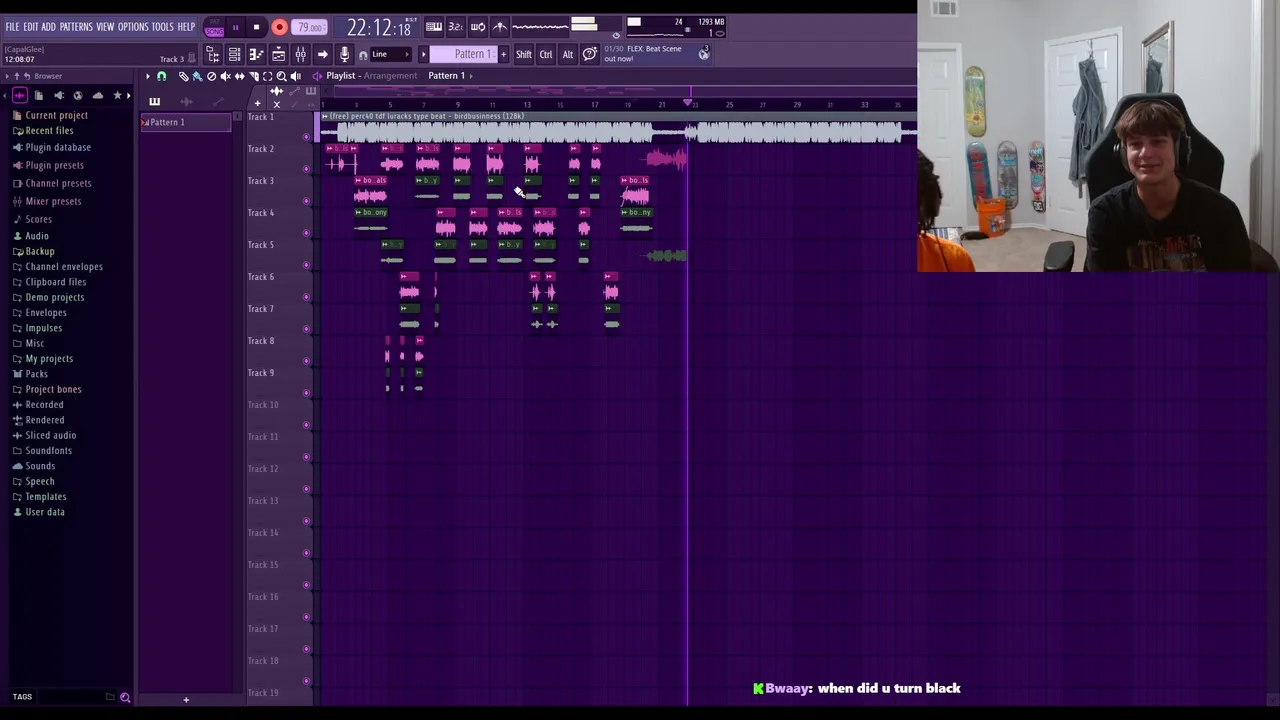This screenshot has width=1280, height=720.
Task: Choose the Select tool in playlist
Action: click(267, 76)
